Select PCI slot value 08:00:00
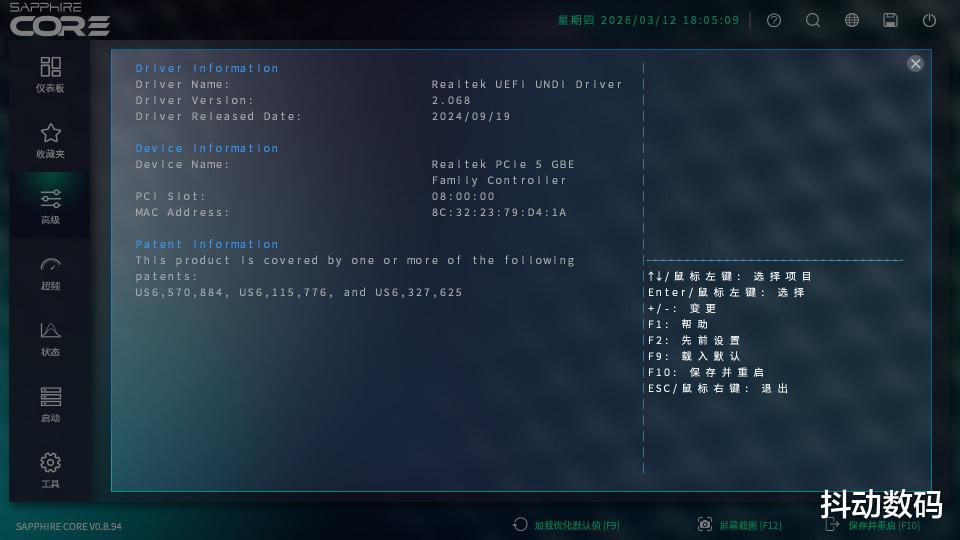960x540 pixels. click(463, 197)
